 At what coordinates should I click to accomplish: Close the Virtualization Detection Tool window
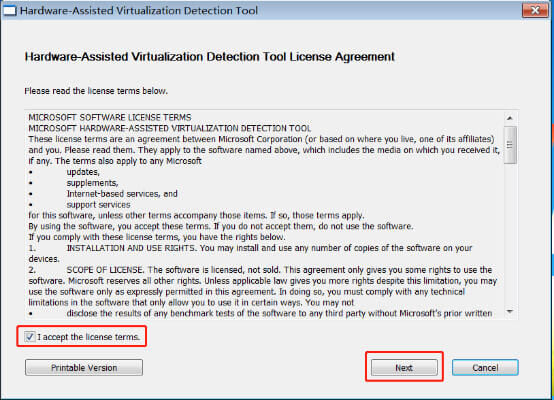pos(535,10)
